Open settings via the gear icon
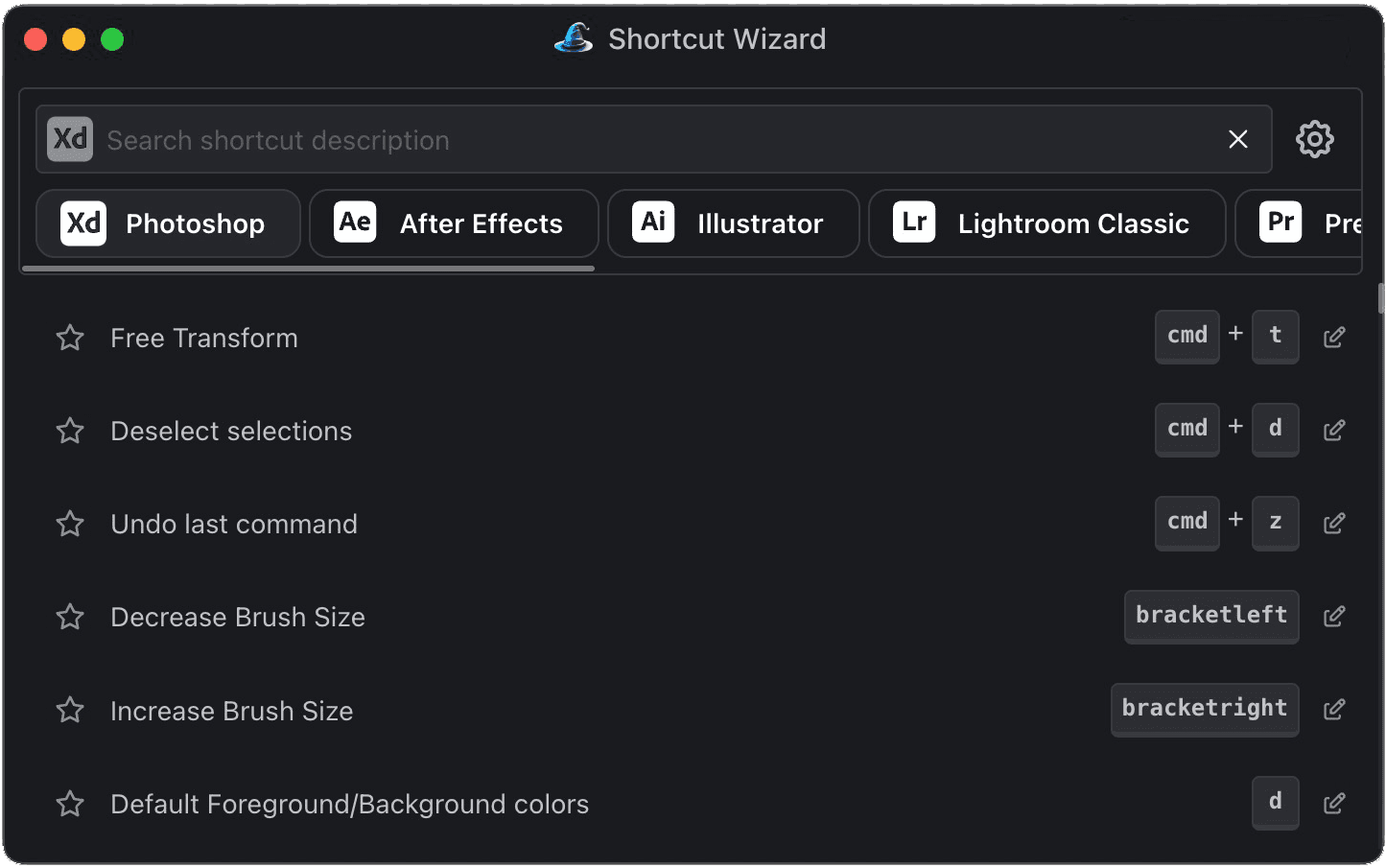The width and height of the screenshot is (1386, 868). pyautogui.click(x=1314, y=140)
